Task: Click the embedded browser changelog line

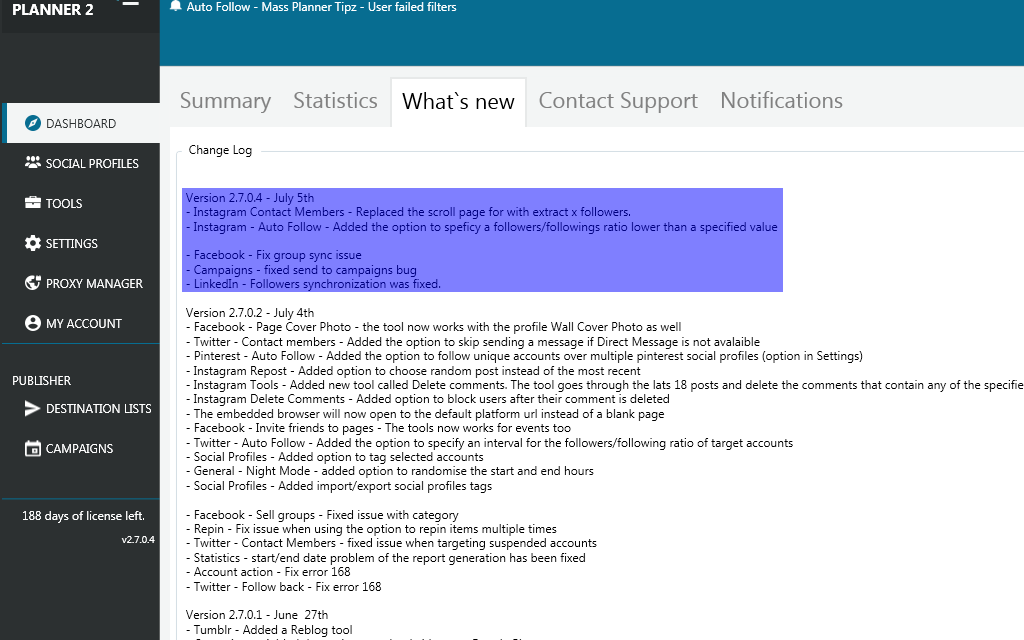Action: click(x=424, y=414)
